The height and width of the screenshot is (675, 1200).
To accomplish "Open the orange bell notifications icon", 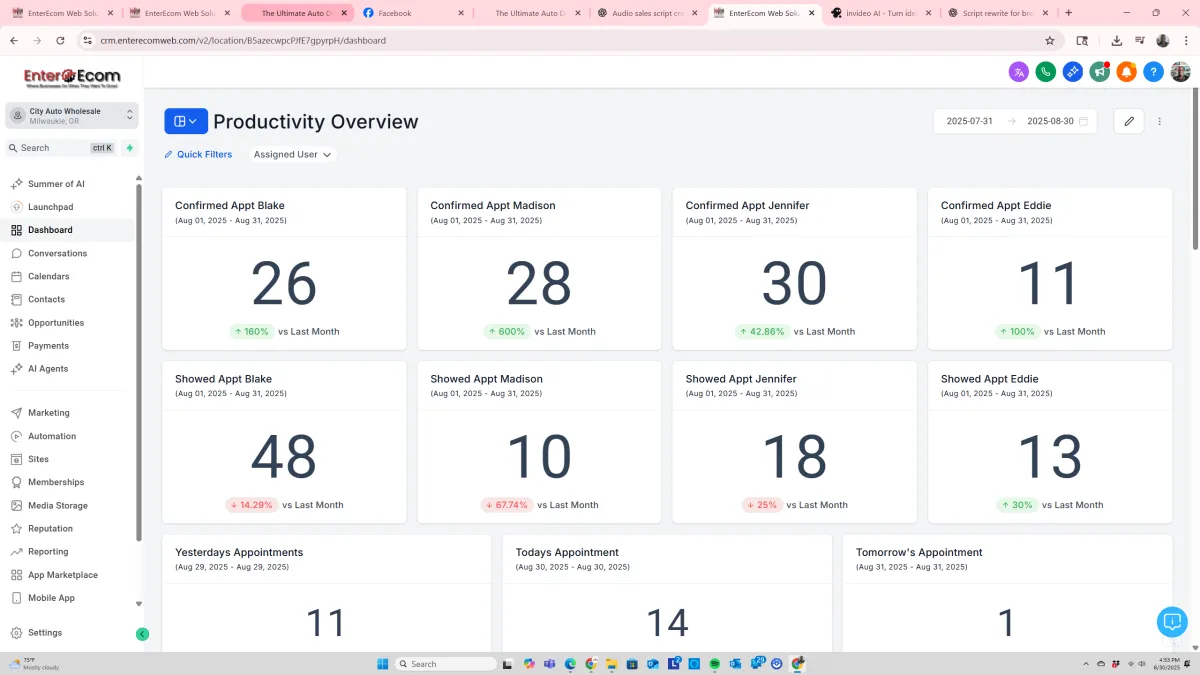I will 1127,72.
